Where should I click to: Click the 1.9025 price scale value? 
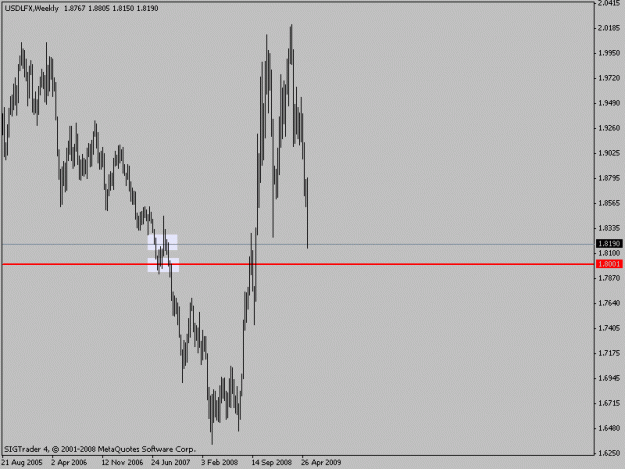pyautogui.click(x=609, y=153)
